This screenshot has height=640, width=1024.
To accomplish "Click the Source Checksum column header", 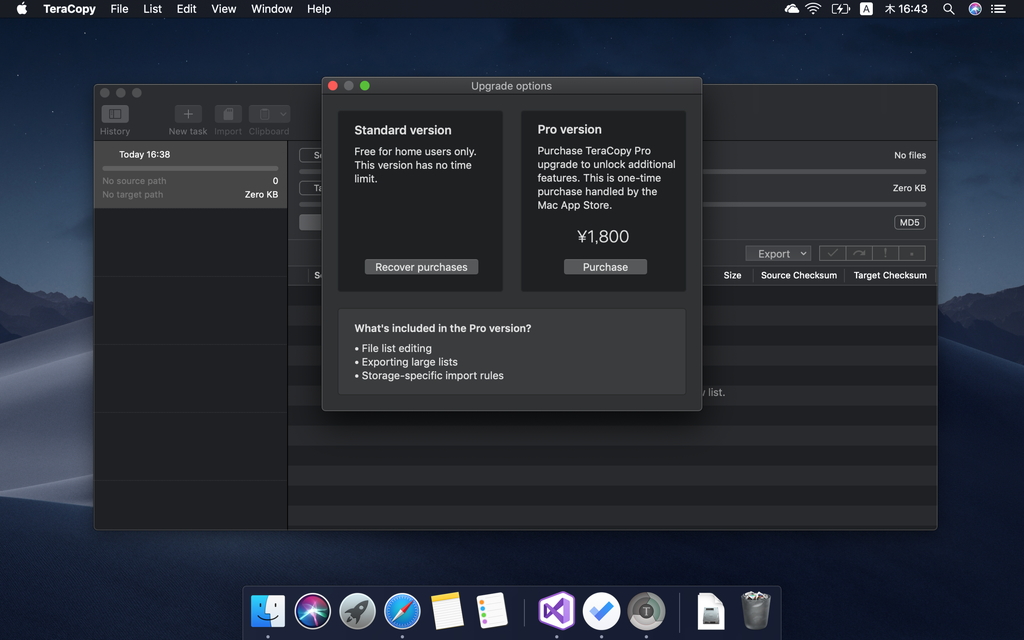I will coord(799,275).
